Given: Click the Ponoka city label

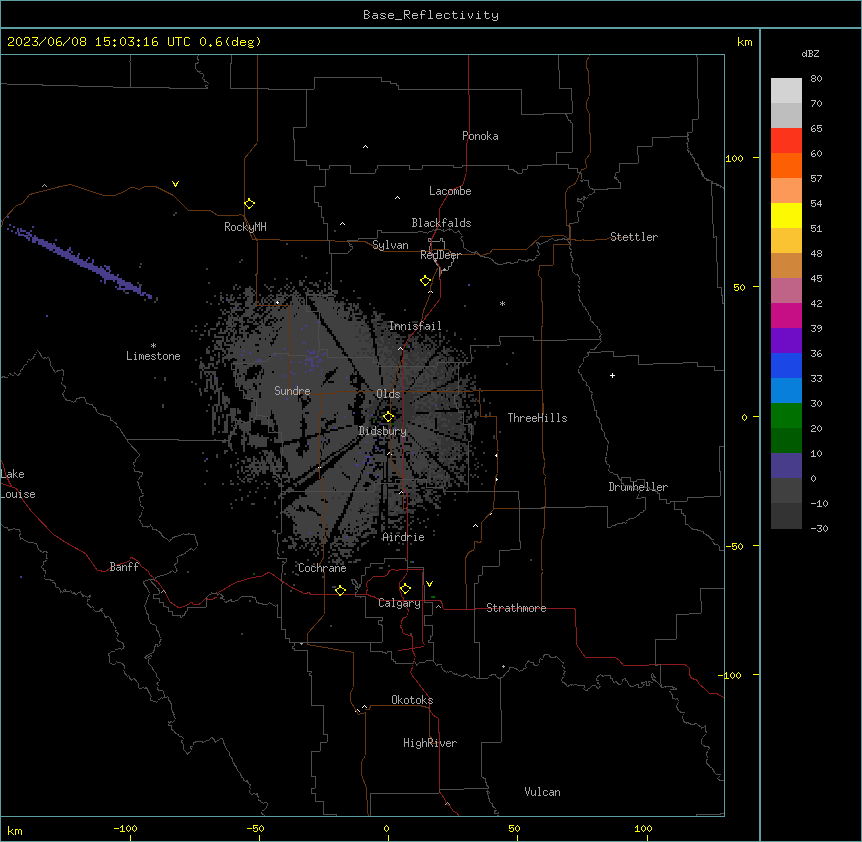Looking at the screenshot, I should [x=480, y=136].
